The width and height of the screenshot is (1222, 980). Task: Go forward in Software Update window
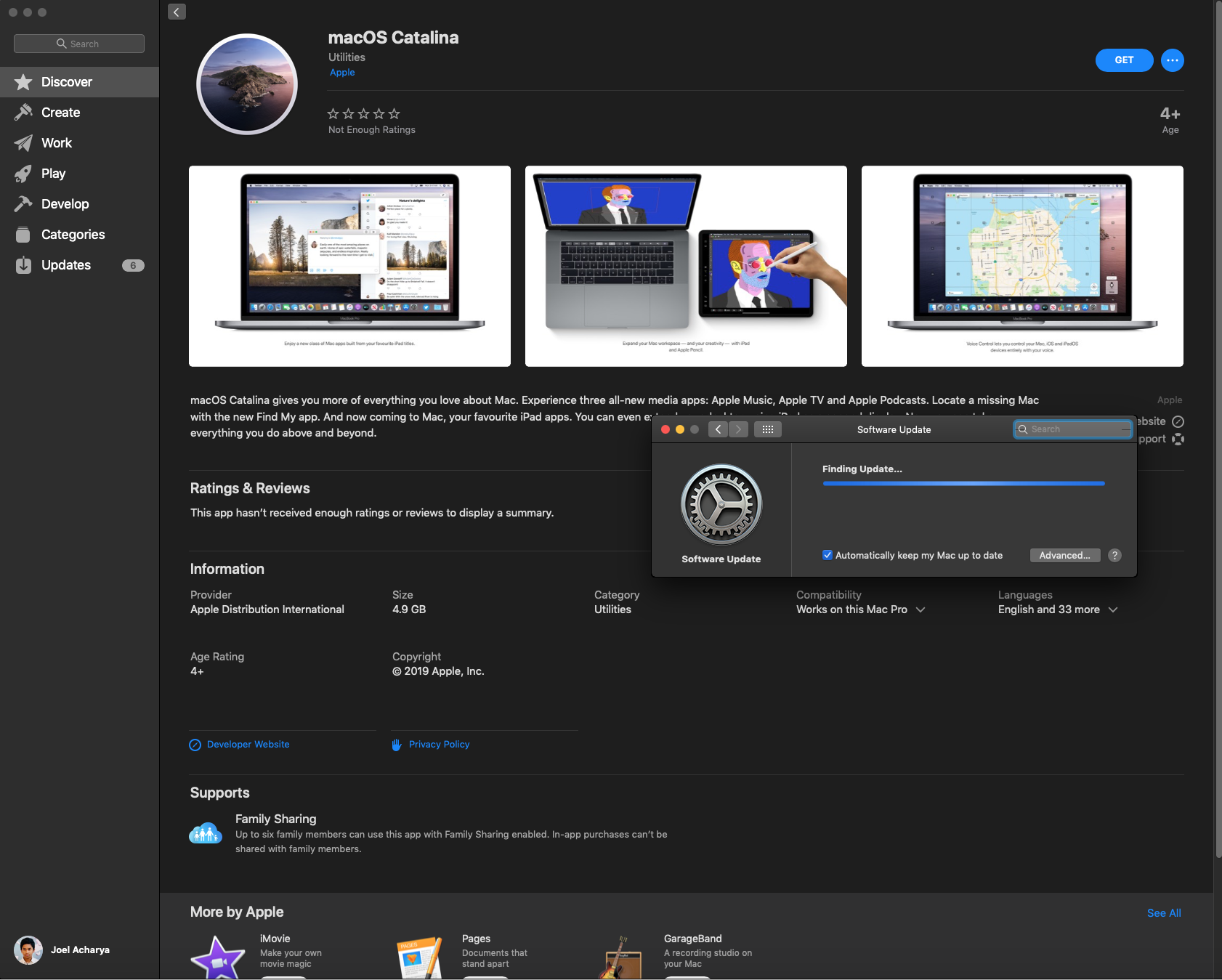pyautogui.click(x=738, y=429)
